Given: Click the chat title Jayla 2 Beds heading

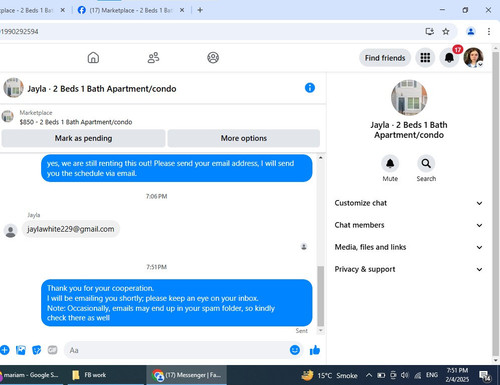Looking at the screenshot, I should (102, 89).
